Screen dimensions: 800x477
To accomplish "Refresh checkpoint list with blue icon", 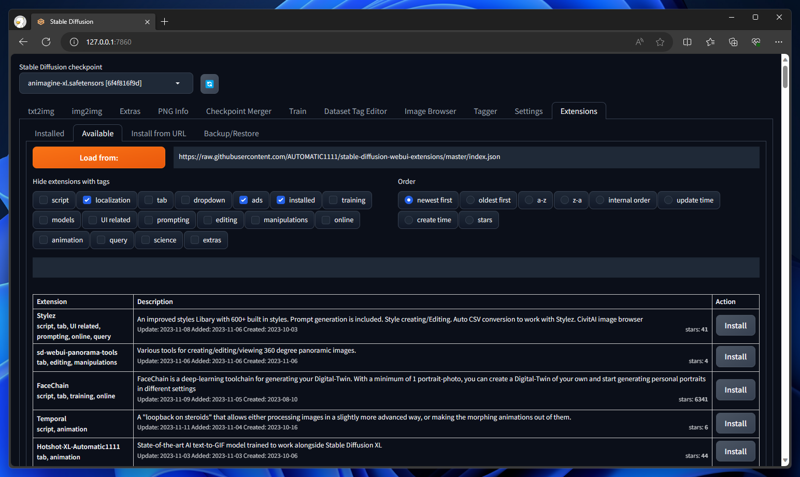I will (209, 84).
